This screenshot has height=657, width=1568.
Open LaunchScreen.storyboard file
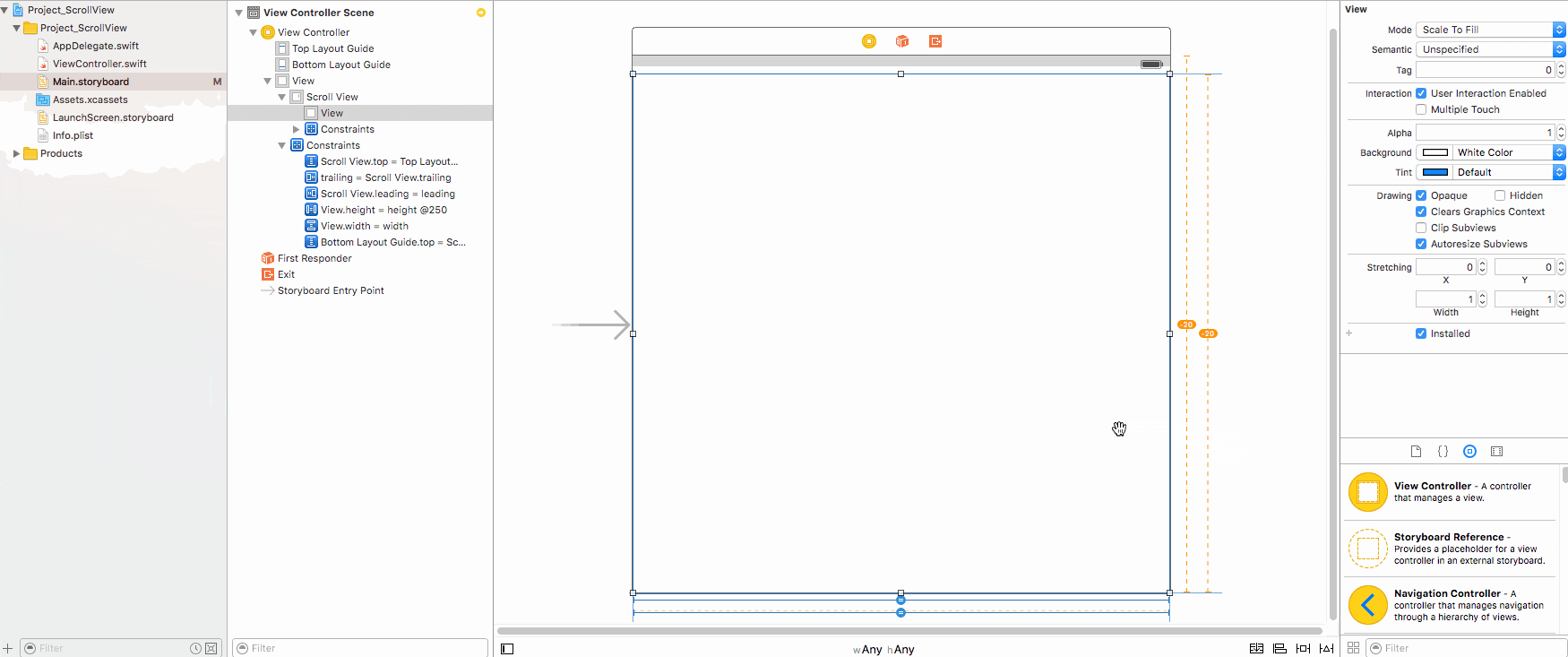click(113, 117)
